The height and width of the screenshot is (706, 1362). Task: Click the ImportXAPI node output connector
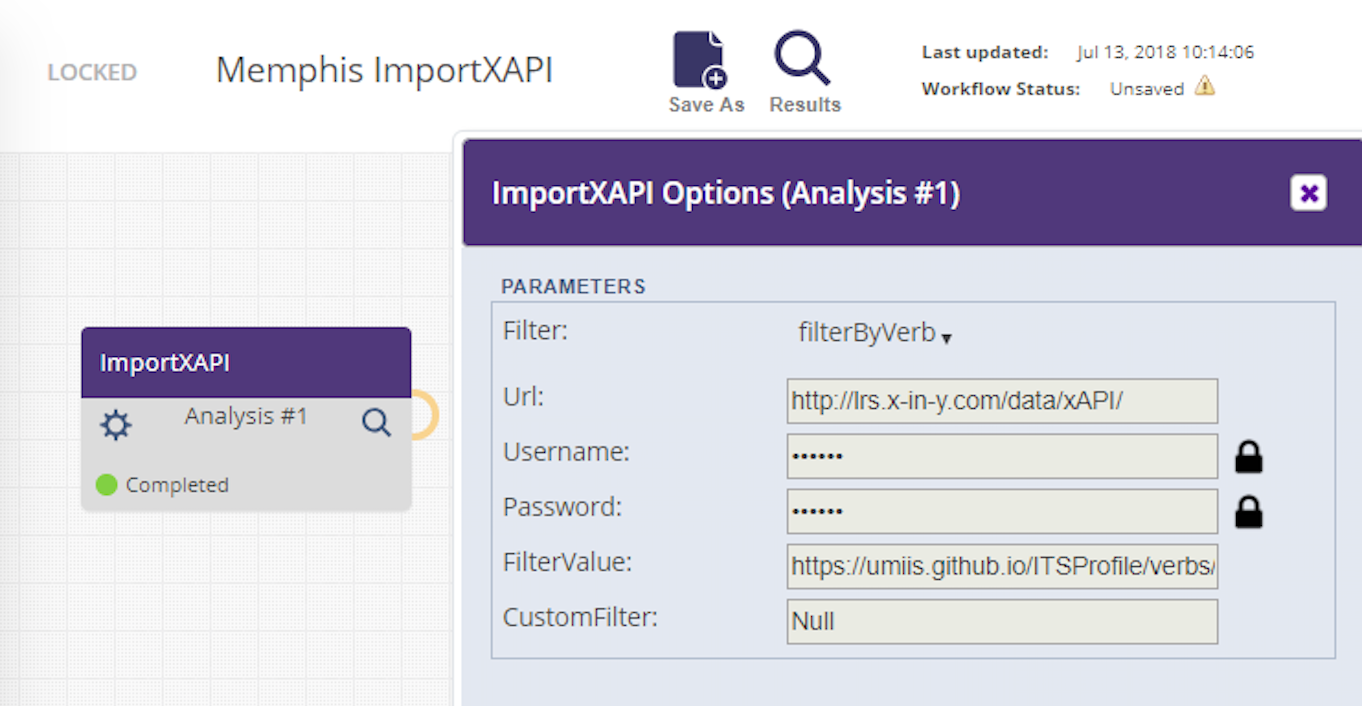[x=428, y=415]
